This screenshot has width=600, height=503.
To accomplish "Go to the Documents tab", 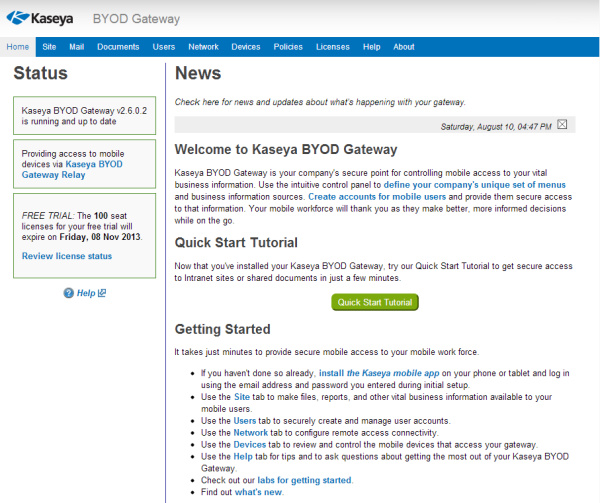I will 118,47.
